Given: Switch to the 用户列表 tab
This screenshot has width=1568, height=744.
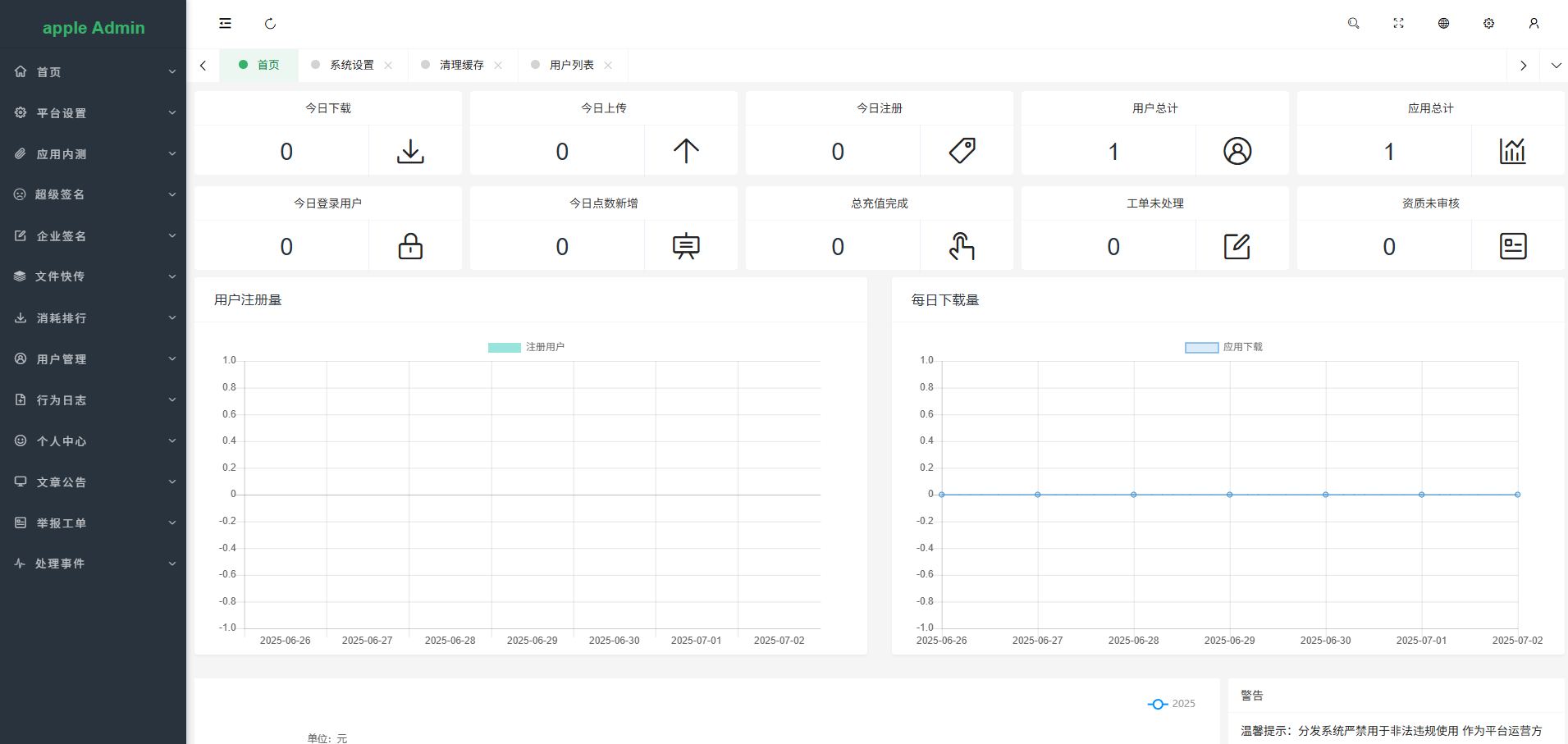Looking at the screenshot, I should tap(571, 66).
